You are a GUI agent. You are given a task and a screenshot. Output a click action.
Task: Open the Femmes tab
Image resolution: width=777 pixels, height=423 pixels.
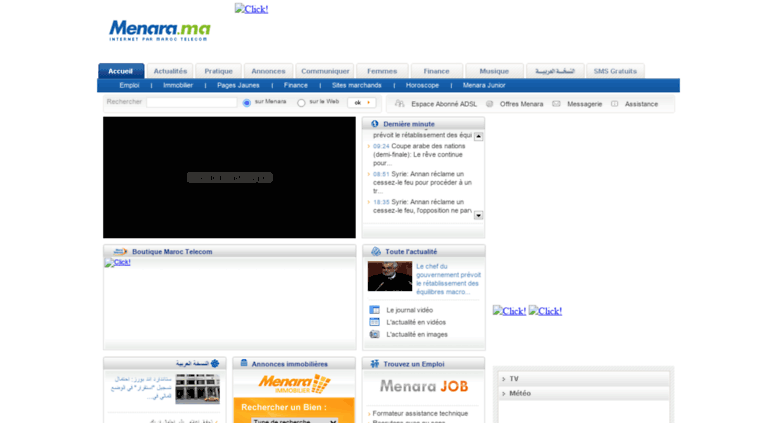[x=382, y=71]
